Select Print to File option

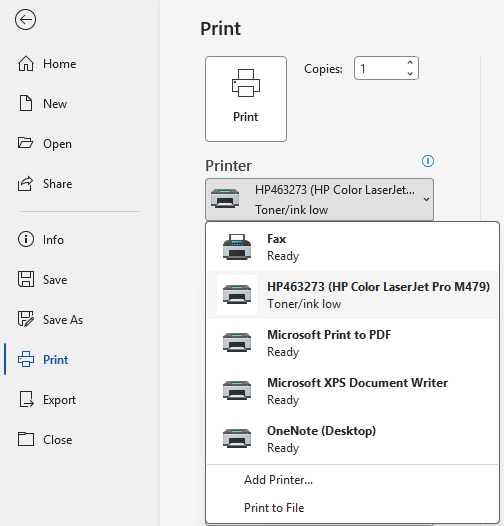pyautogui.click(x=274, y=508)
